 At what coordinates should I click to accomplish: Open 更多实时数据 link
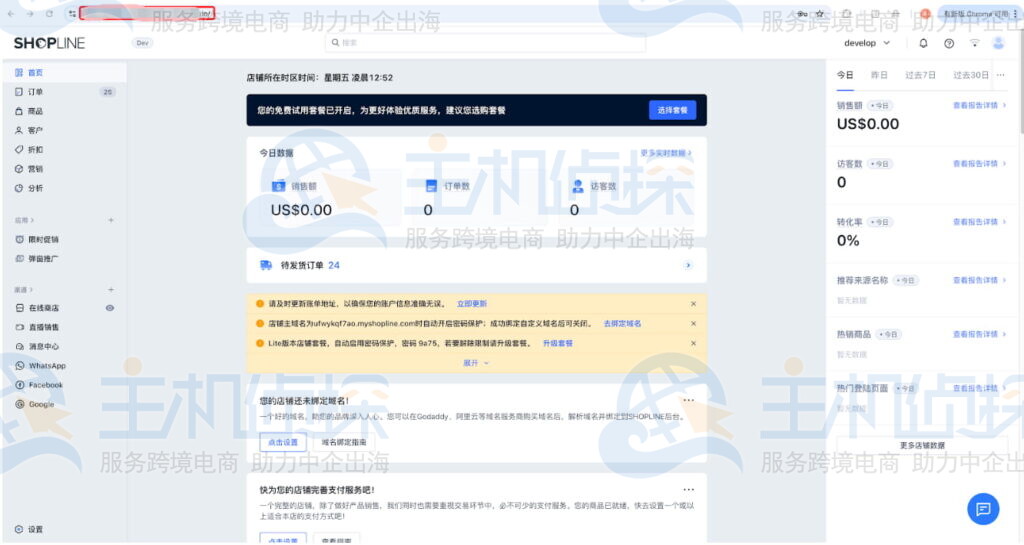pyautogui.click(x=665, y=153)
